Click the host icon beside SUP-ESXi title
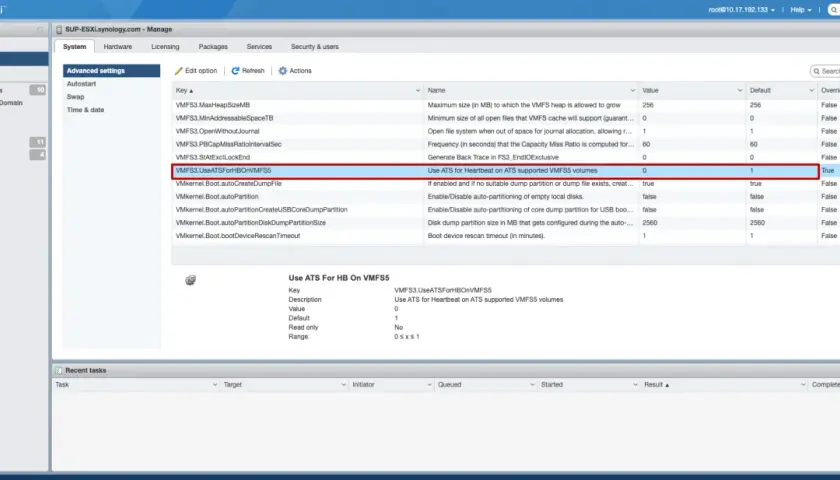Screen dimensions: 840x480 (59, 30)
